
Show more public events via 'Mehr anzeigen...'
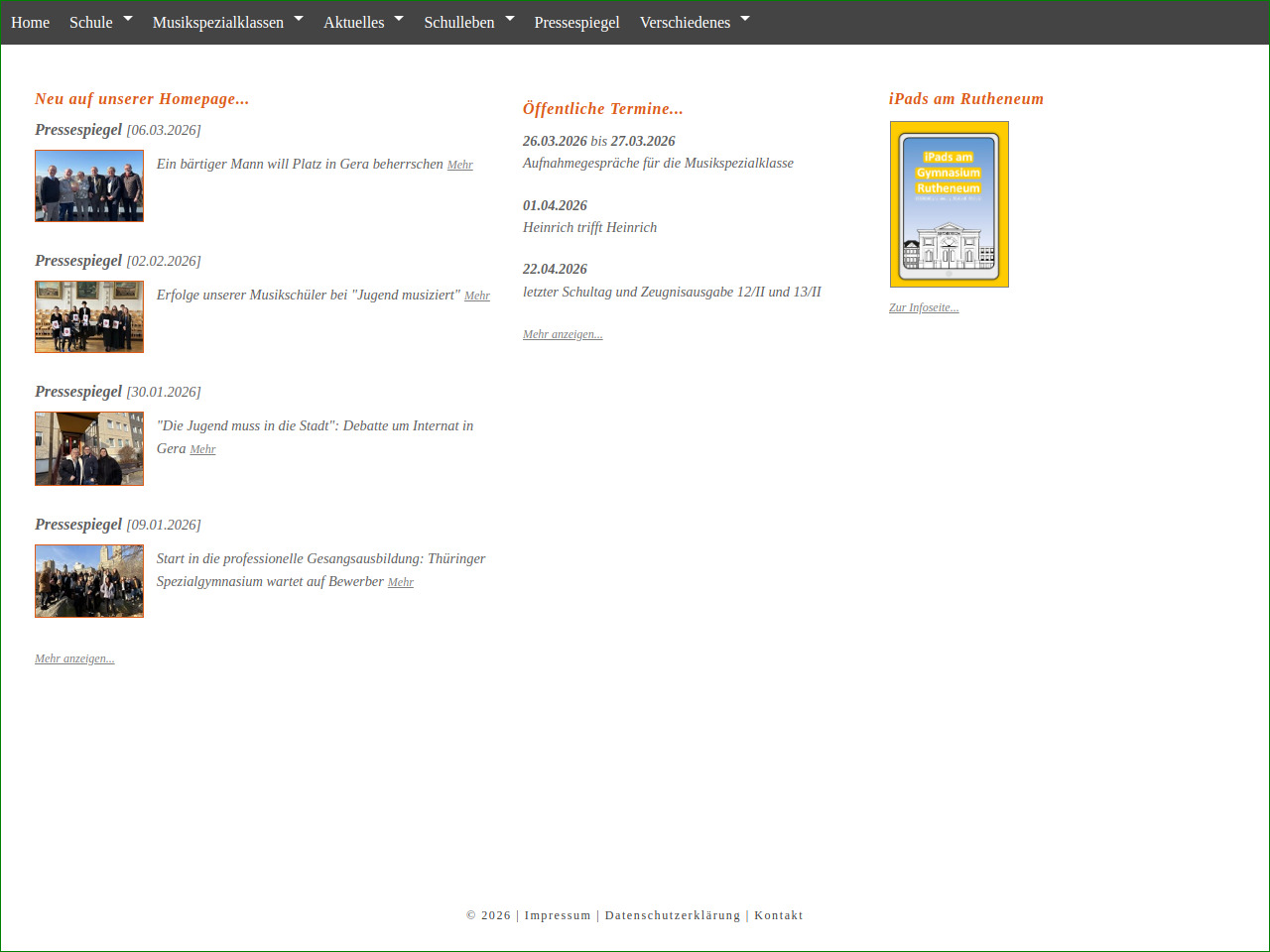pos(563,334)
